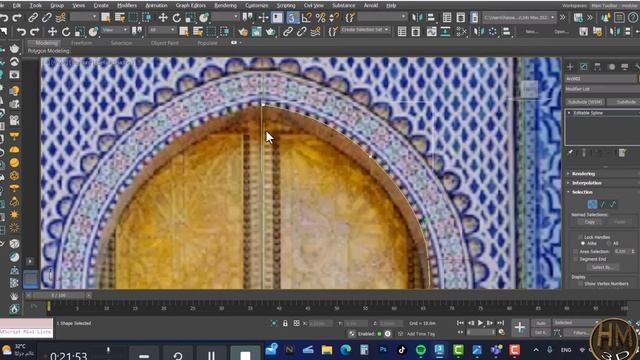640x360 pixels.
Task: Select Vertex sub-object level
Action: 592,204
